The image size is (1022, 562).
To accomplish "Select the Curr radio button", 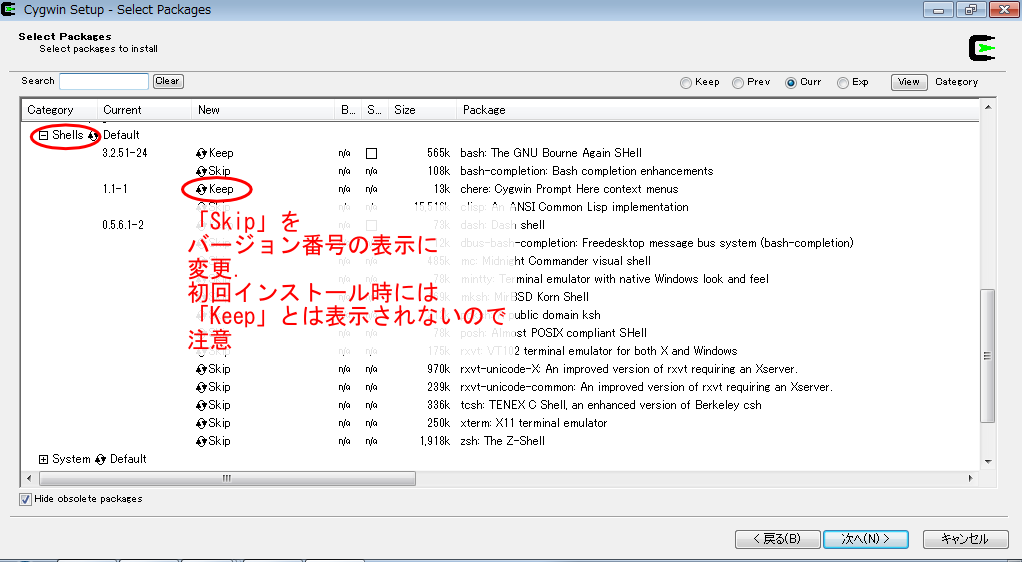I will click(791, 83).
